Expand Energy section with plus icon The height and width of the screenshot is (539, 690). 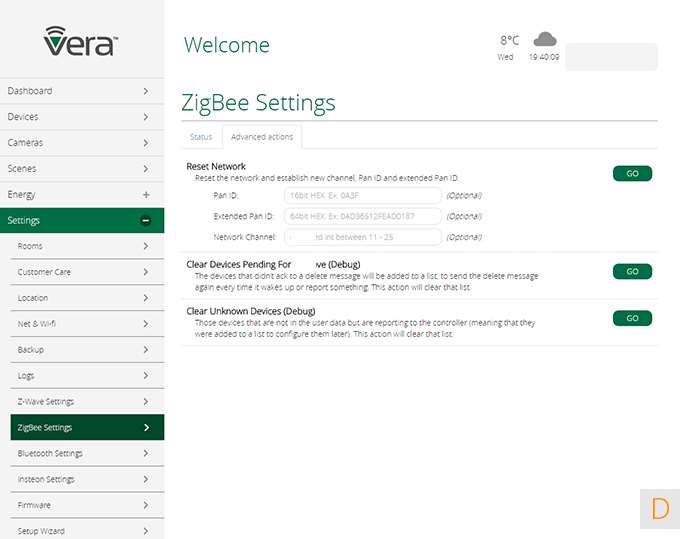pos(146,194)
